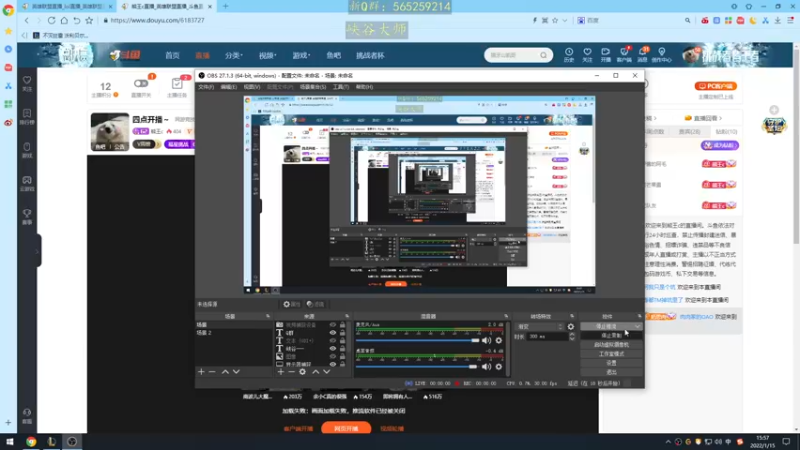800x450 pixels.
Task: Move source down in sources list
Action: point(327,371)
